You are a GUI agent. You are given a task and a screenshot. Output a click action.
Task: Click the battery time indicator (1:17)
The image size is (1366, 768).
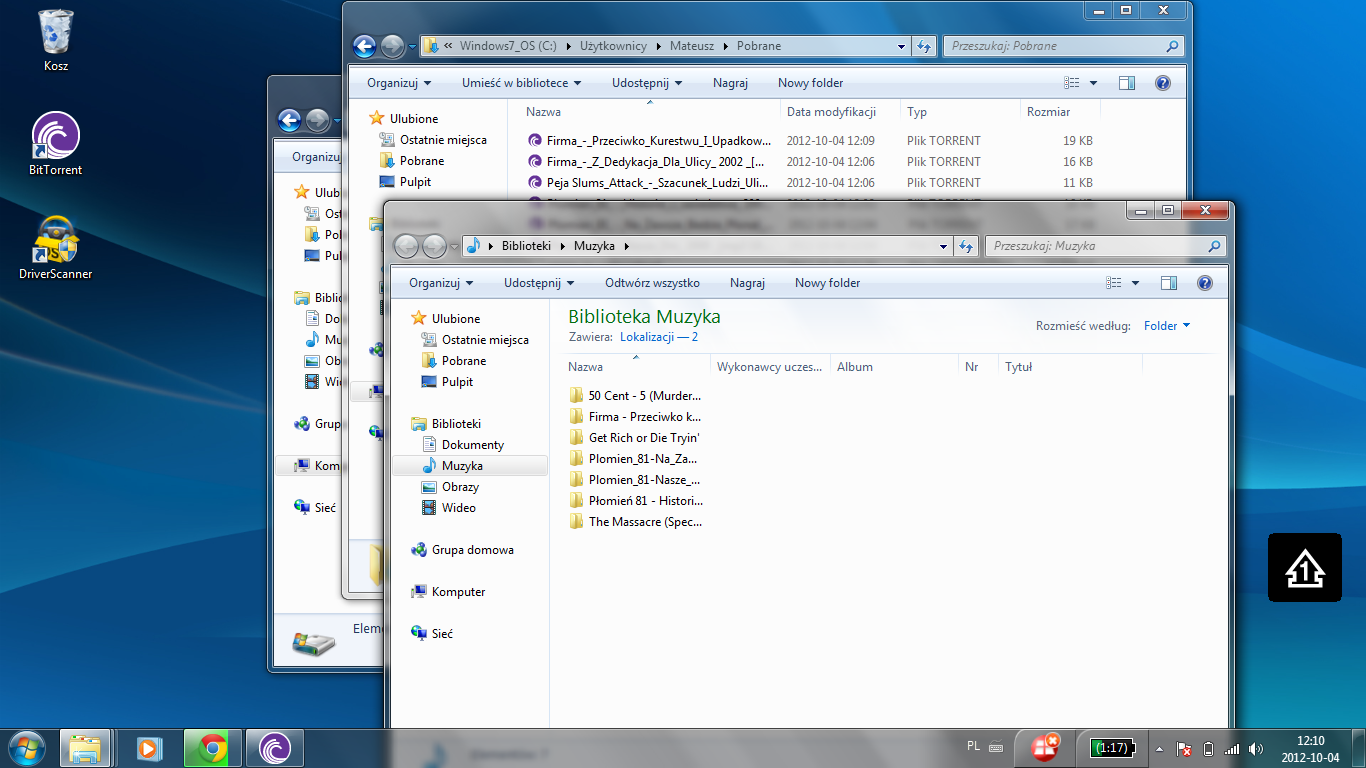(1111, 748)
